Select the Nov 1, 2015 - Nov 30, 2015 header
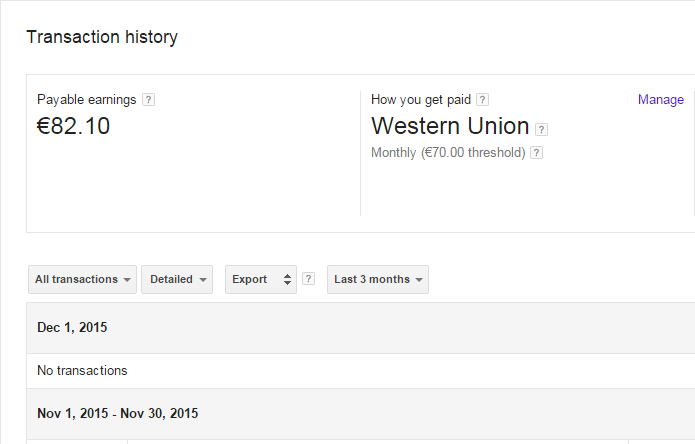The width and height of the screenshot is (695, 444). [118, 413]
